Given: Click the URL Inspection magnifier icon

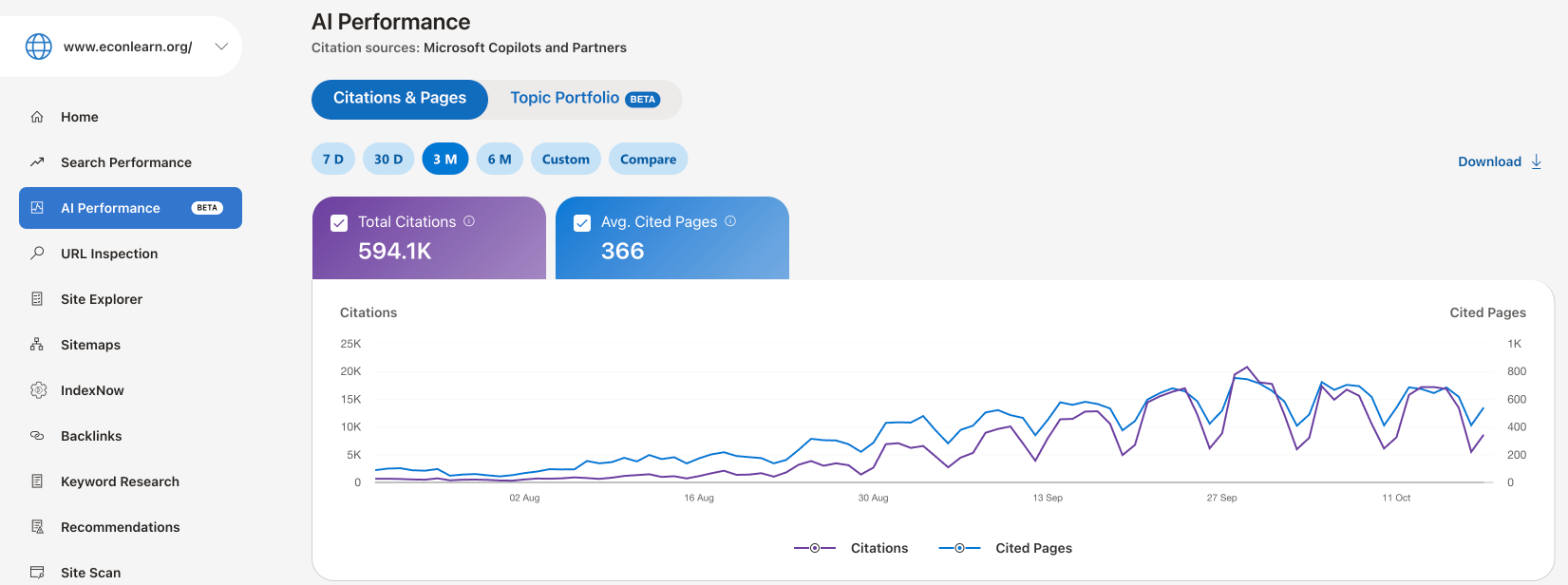Looking at the screenshot, I should tap(37, 253).
